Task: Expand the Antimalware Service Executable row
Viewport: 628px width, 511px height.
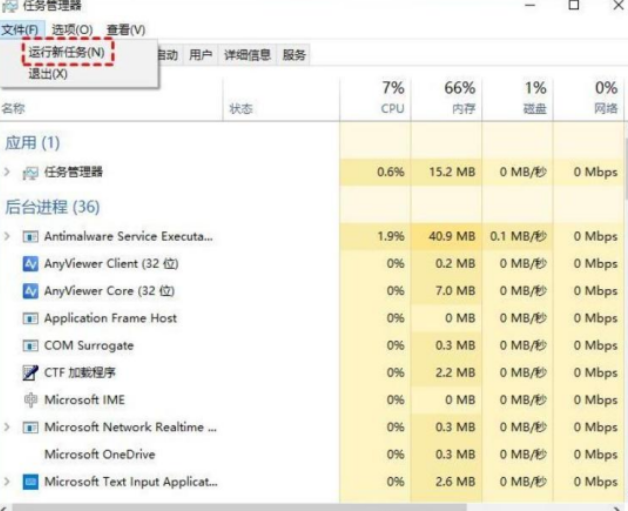Action: coord(8,237)
